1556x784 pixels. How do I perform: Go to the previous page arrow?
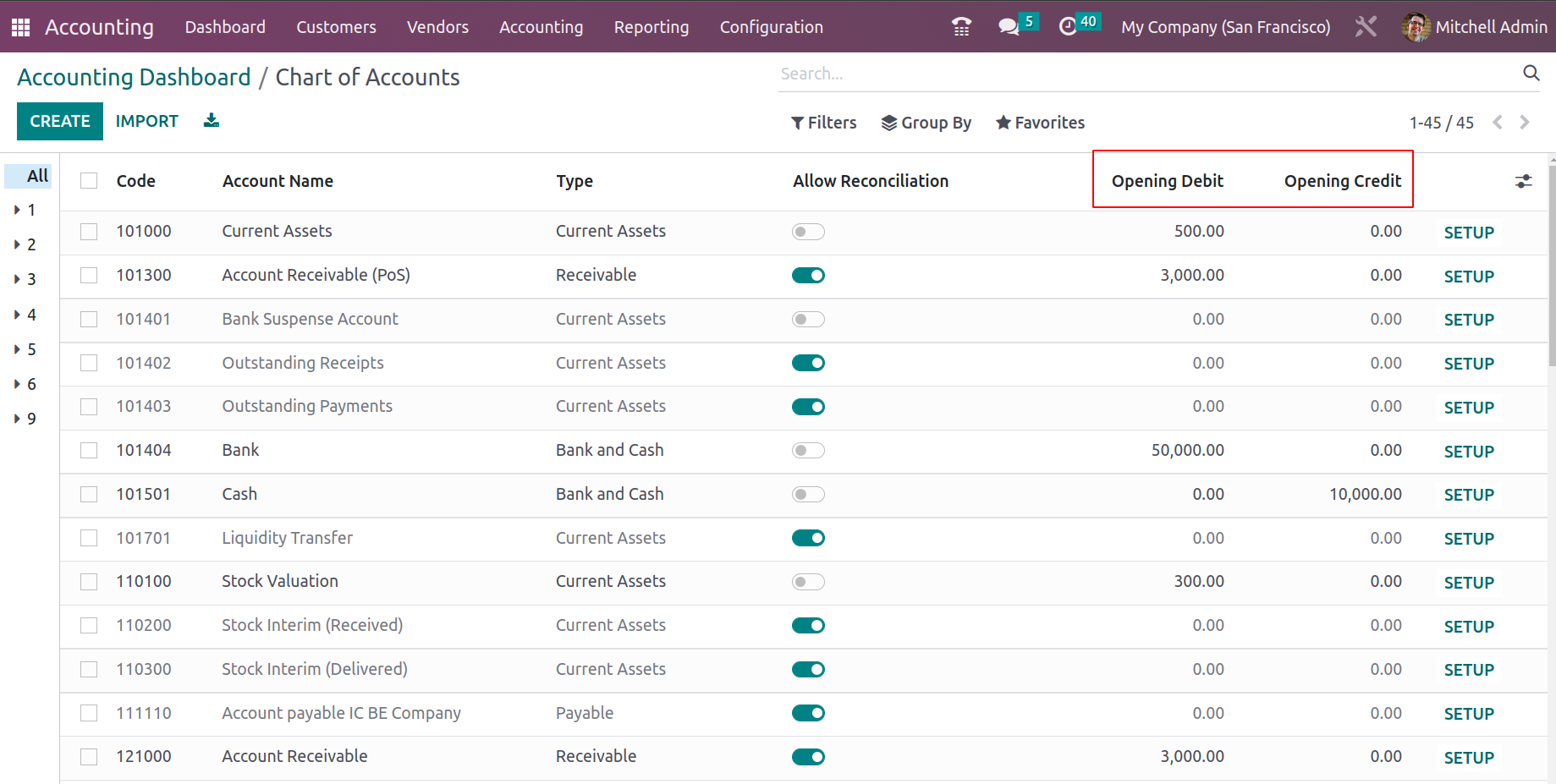coord(1498,123)
